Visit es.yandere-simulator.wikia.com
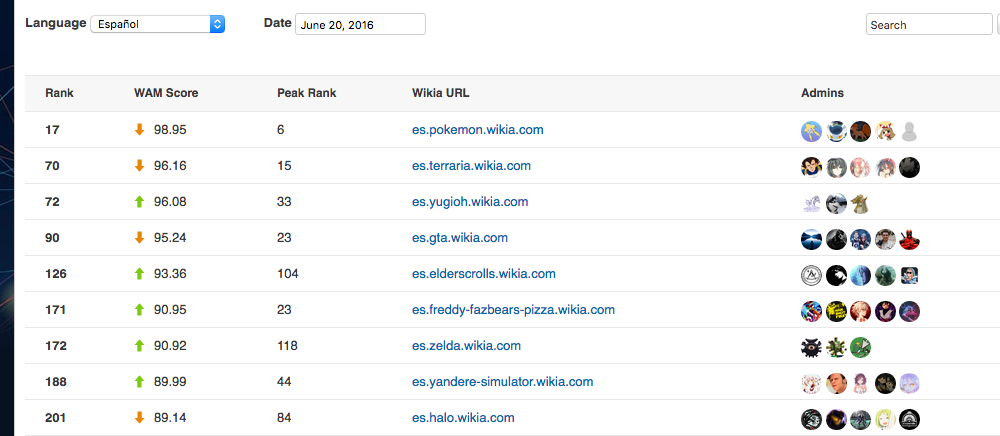The height and width of the screenshot is (436, 1000). coord(503,382)
